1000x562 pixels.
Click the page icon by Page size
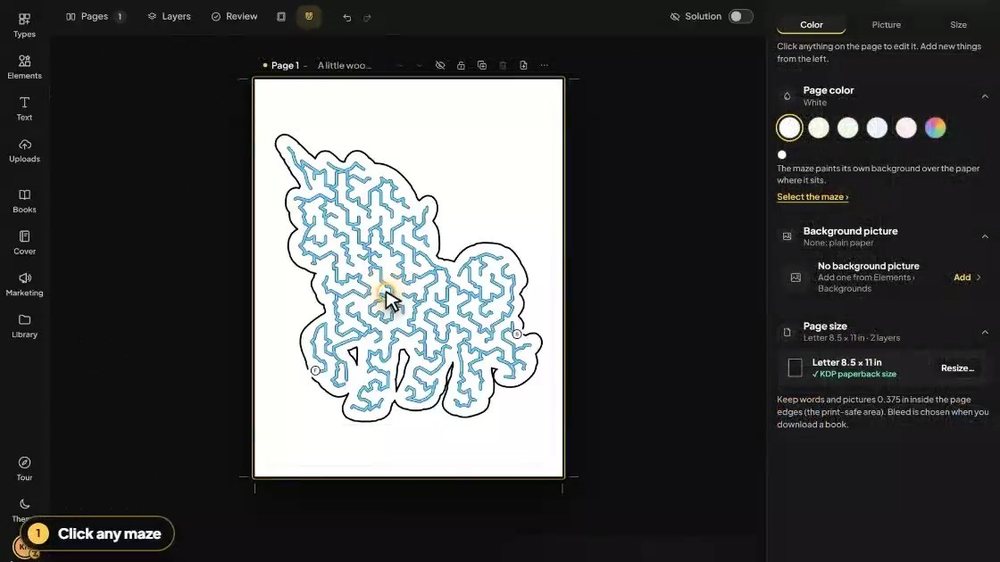787,332
